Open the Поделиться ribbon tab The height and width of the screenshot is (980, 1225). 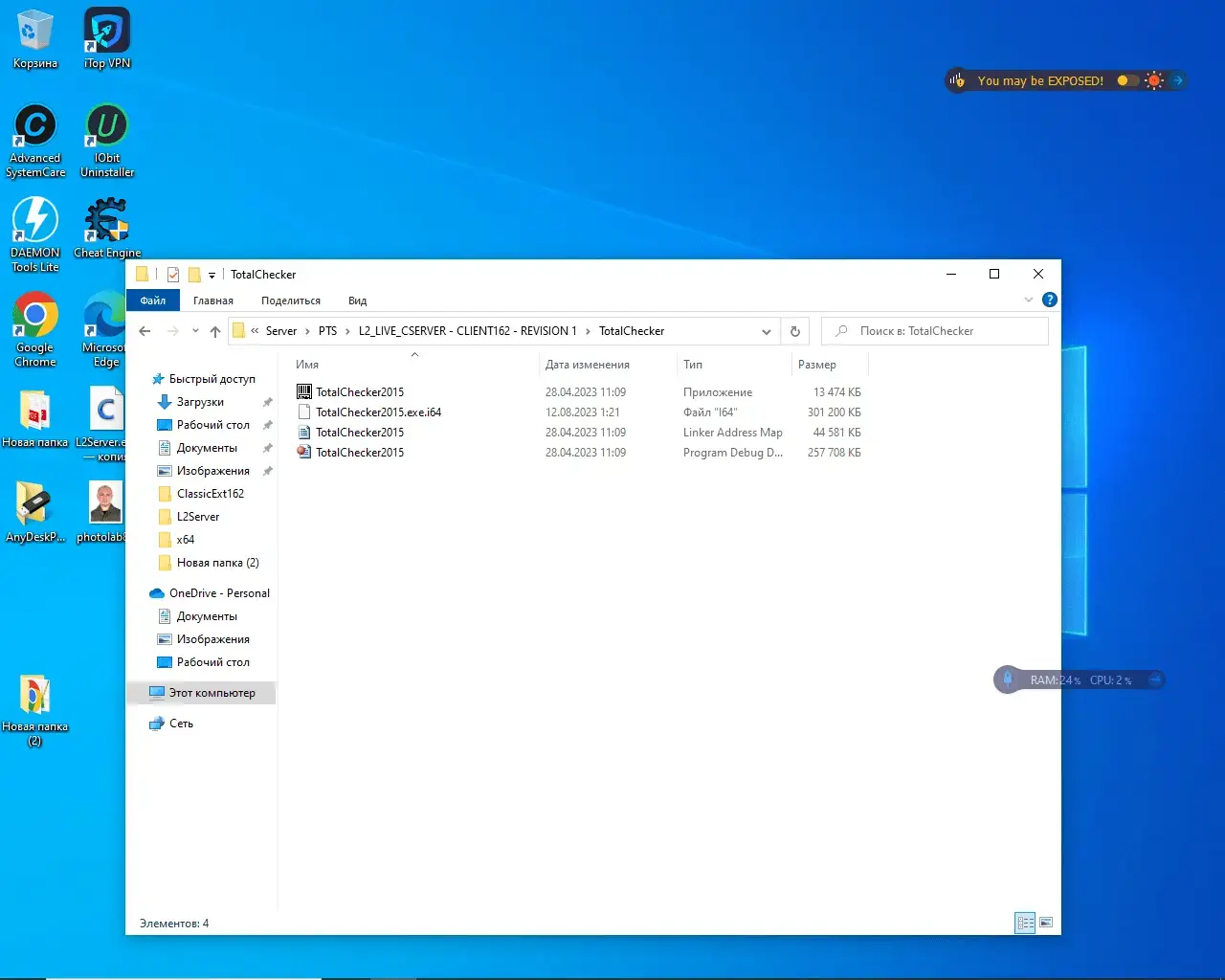(291, 301)
